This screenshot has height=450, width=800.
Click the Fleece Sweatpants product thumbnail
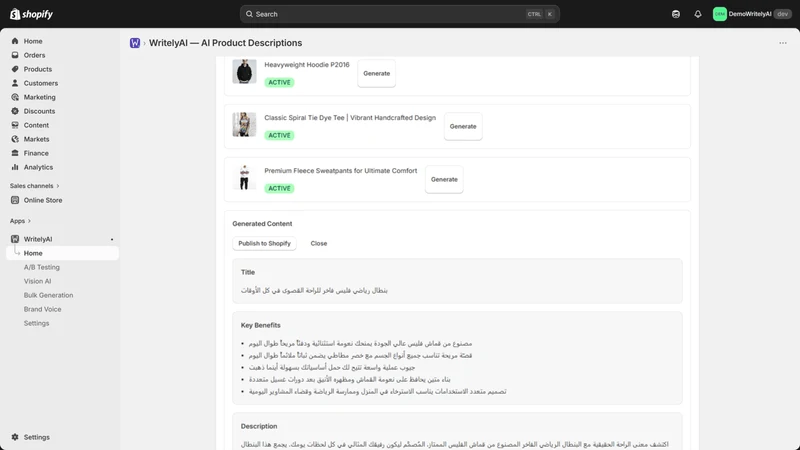pos(244,178)
